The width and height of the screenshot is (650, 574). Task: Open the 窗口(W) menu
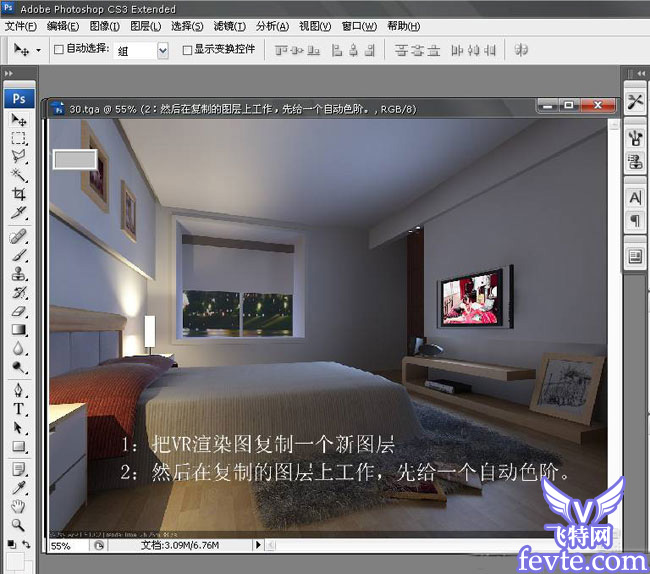[359, 27]
